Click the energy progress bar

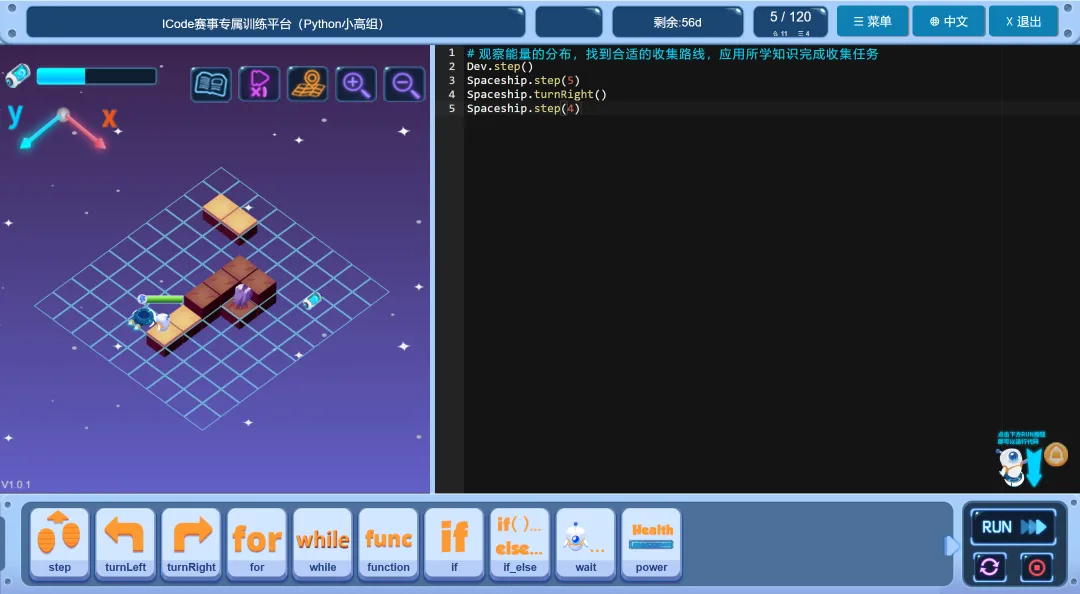click(96, 76)
